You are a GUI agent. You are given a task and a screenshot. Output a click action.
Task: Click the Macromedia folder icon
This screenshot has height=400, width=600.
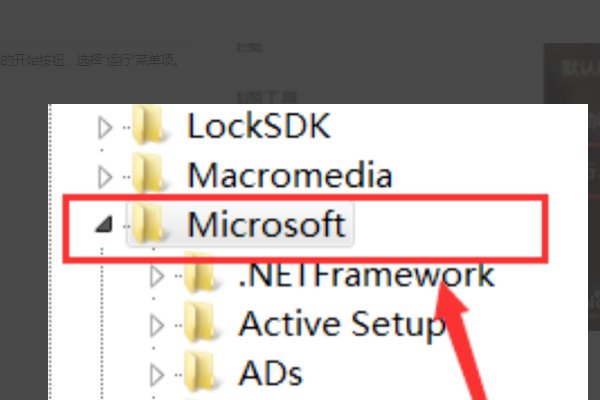[147, 174]
